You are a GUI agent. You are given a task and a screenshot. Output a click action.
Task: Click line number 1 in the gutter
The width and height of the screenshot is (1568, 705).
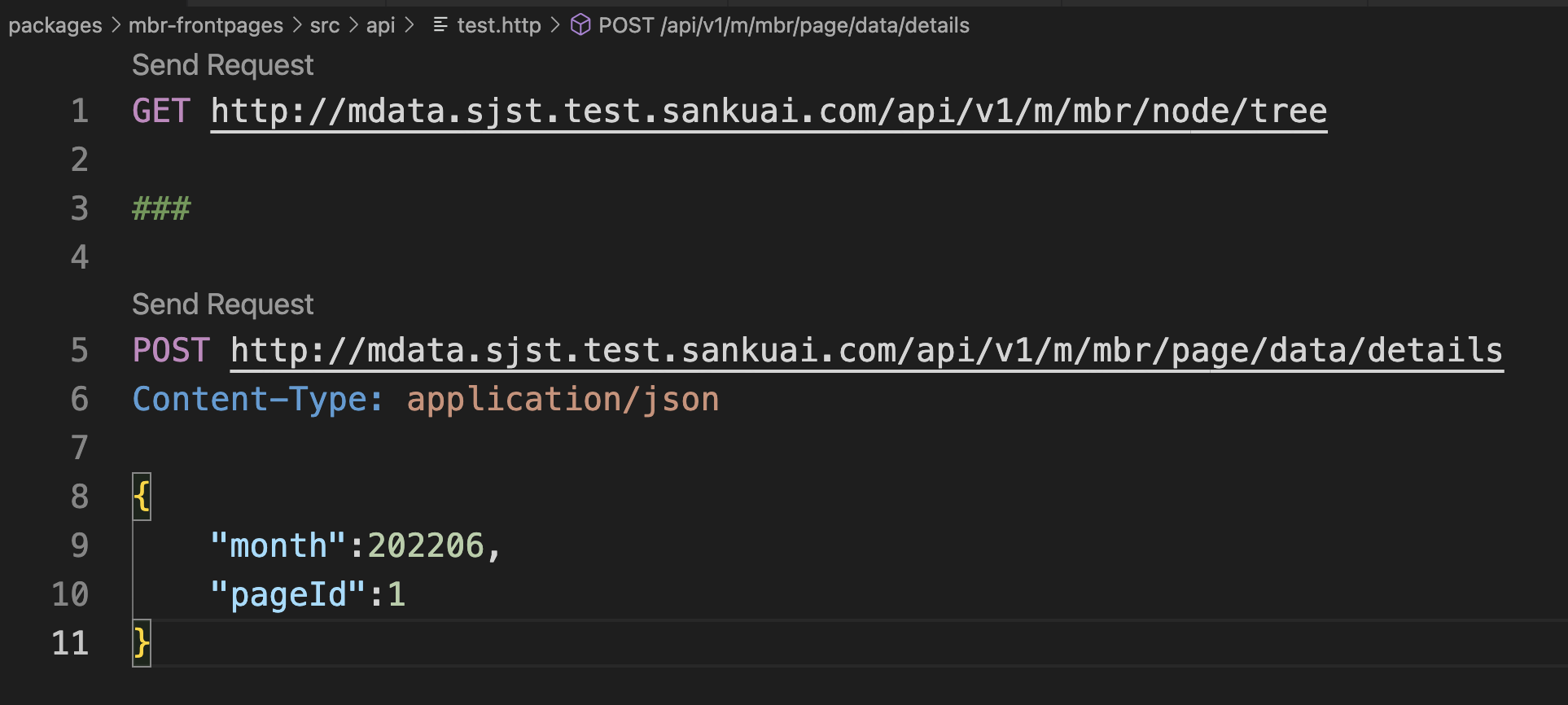79,112
